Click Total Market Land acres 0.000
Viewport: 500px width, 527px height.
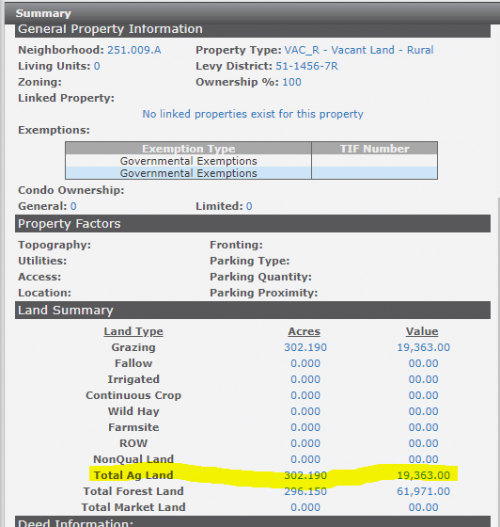(305, 508)
